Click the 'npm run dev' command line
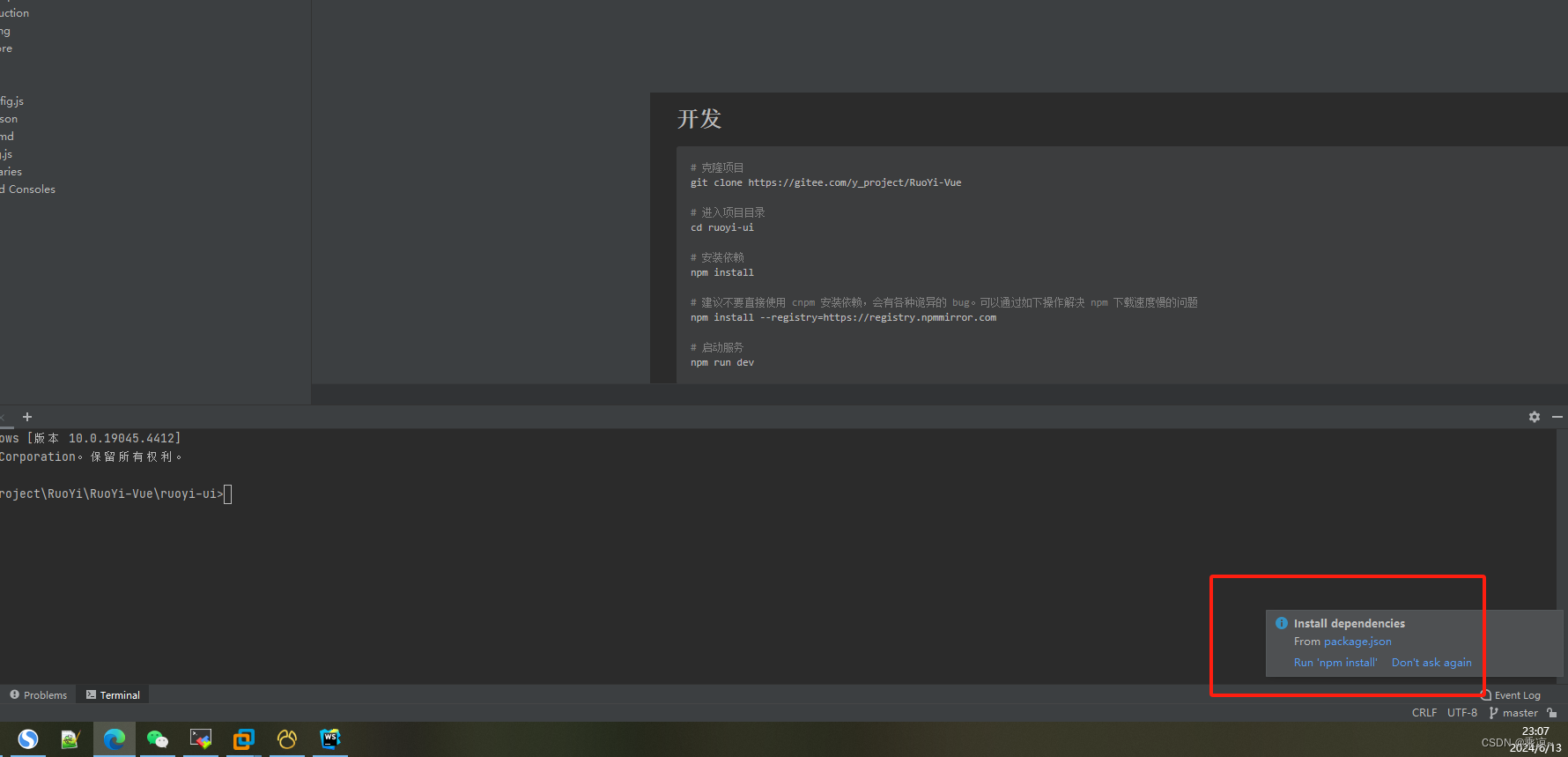The image size is (1568, 757). click(x=722, y=363)
